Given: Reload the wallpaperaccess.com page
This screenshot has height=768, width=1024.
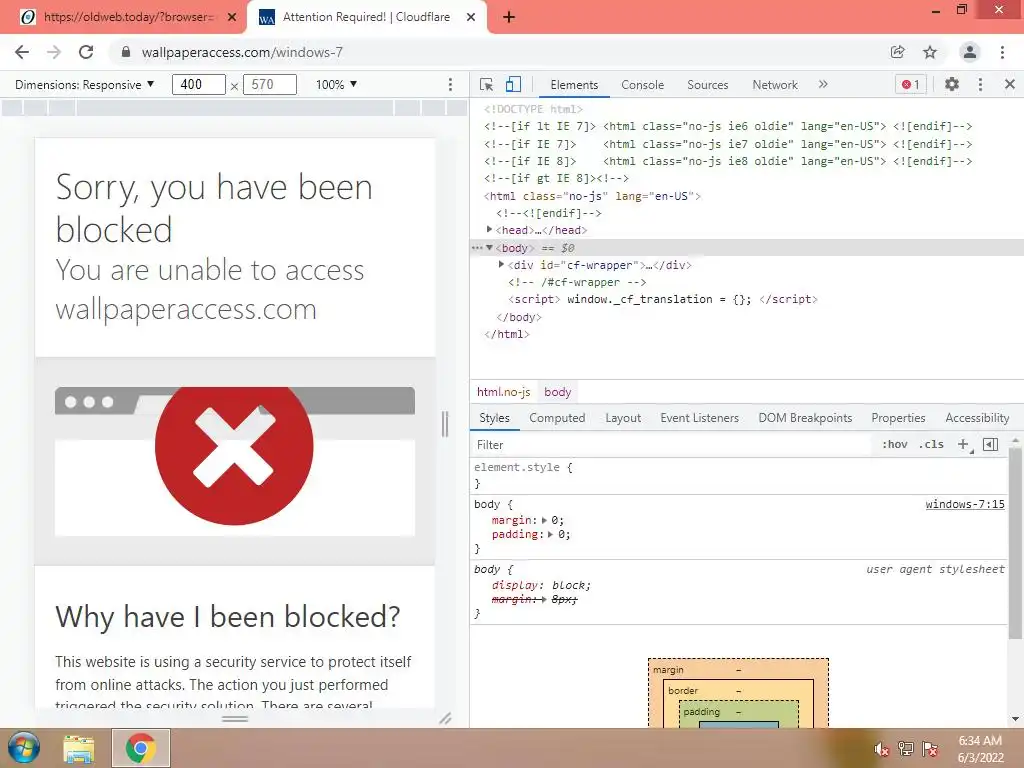Looking at the screenshot, I should tap(86, 52).
